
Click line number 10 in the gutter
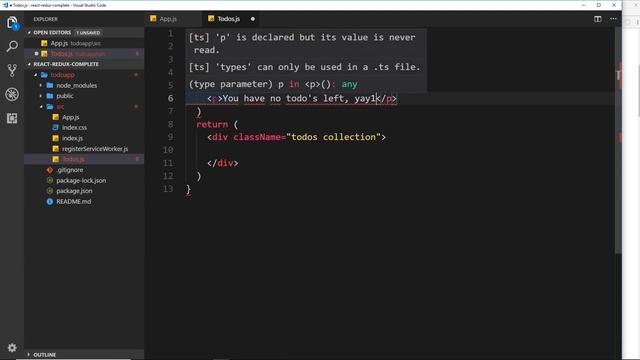(168, 150)
